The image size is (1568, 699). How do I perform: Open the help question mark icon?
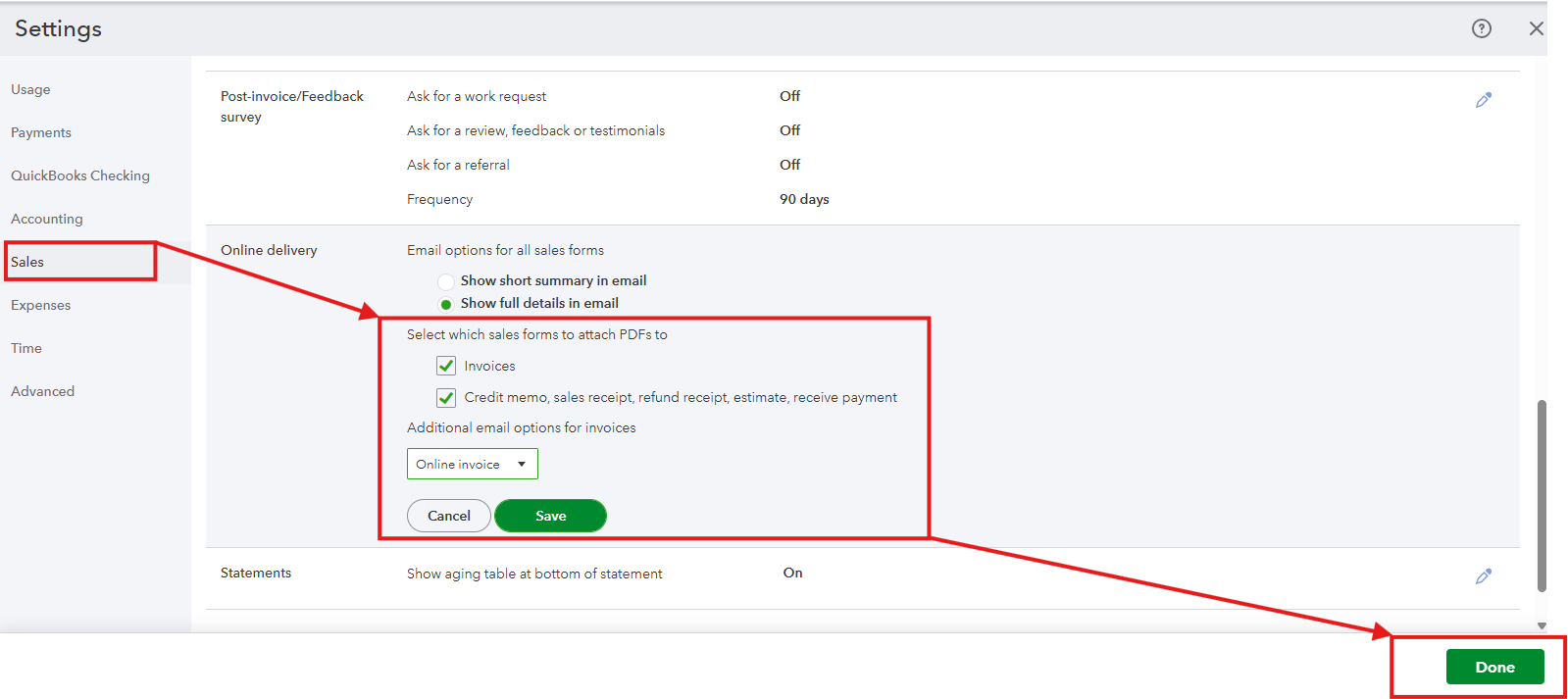(1481, 28)
